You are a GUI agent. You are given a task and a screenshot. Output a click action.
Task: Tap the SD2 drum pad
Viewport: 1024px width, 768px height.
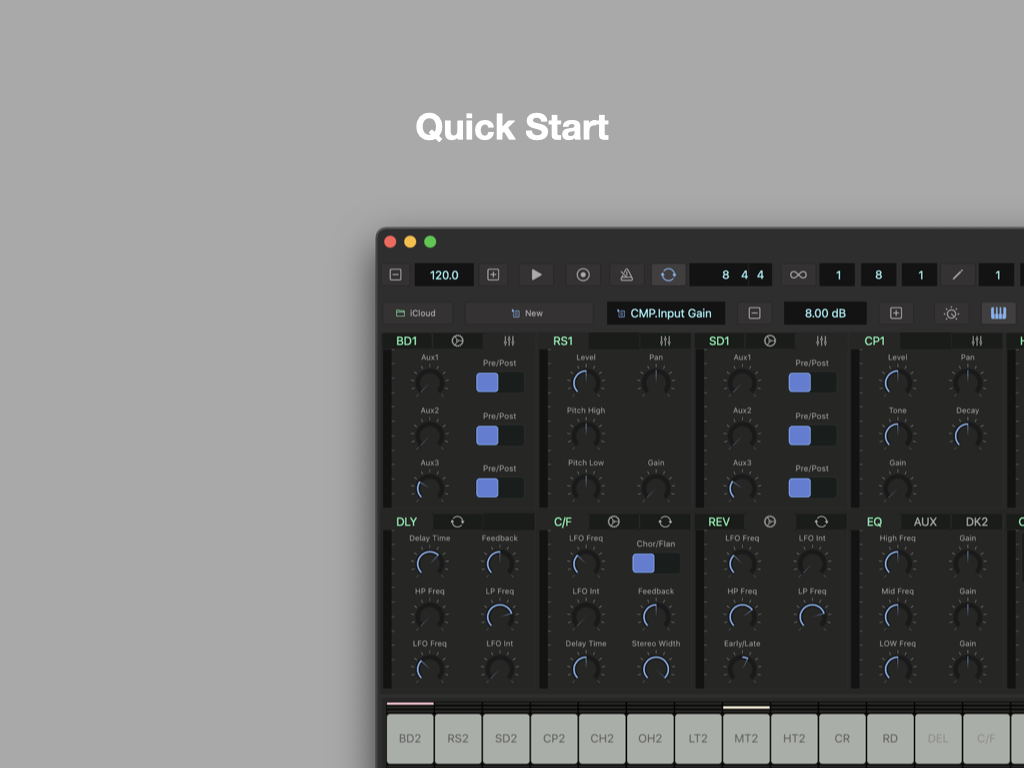click(506, 739)
